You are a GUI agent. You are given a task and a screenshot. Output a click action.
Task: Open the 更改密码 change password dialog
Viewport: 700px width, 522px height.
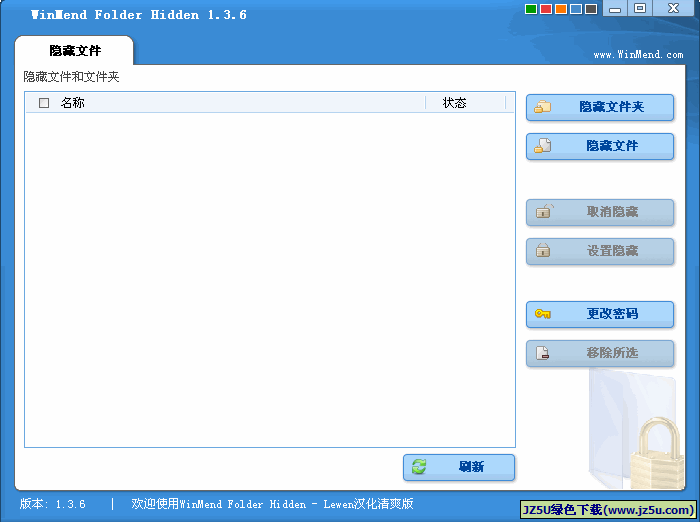600,314
